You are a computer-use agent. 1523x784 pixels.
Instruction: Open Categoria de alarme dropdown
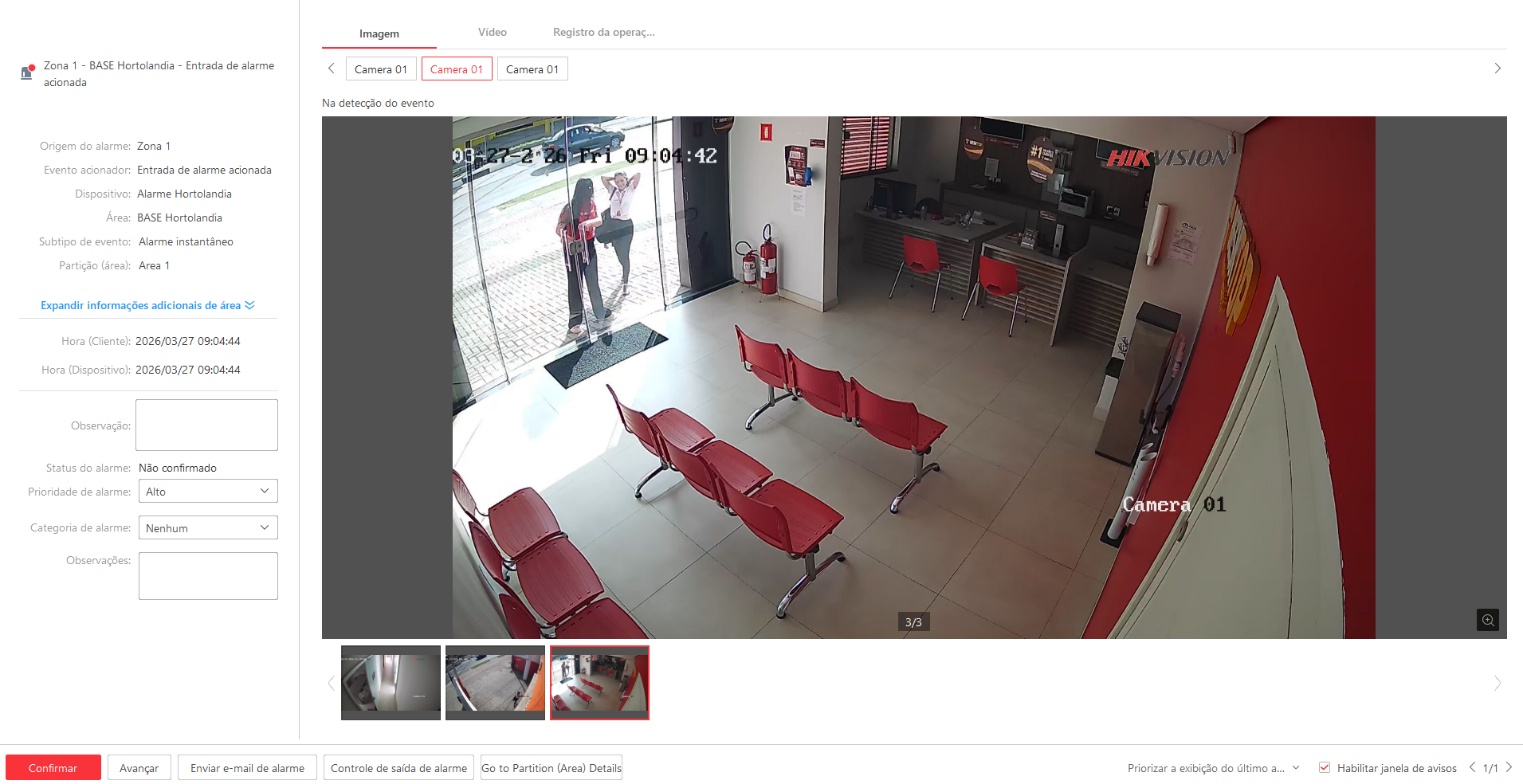[208, 528]
